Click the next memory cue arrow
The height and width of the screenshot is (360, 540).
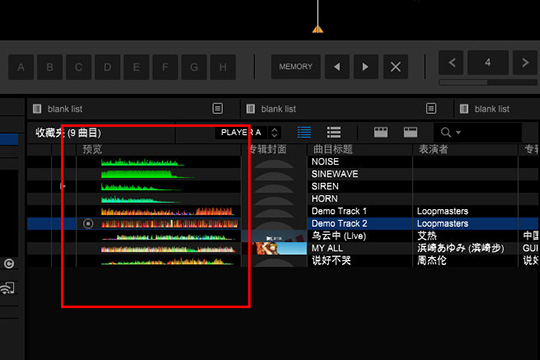366,66
